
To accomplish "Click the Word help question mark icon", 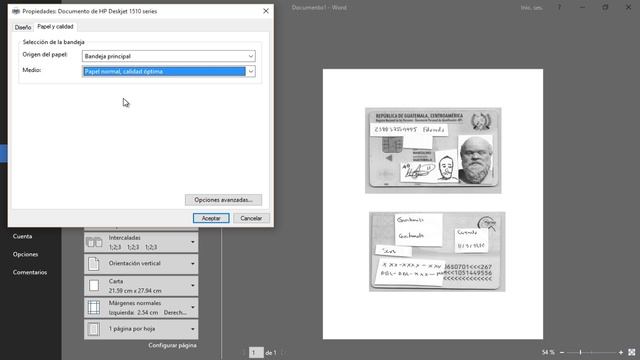I will pyautogui.click(x=559, y=7).
